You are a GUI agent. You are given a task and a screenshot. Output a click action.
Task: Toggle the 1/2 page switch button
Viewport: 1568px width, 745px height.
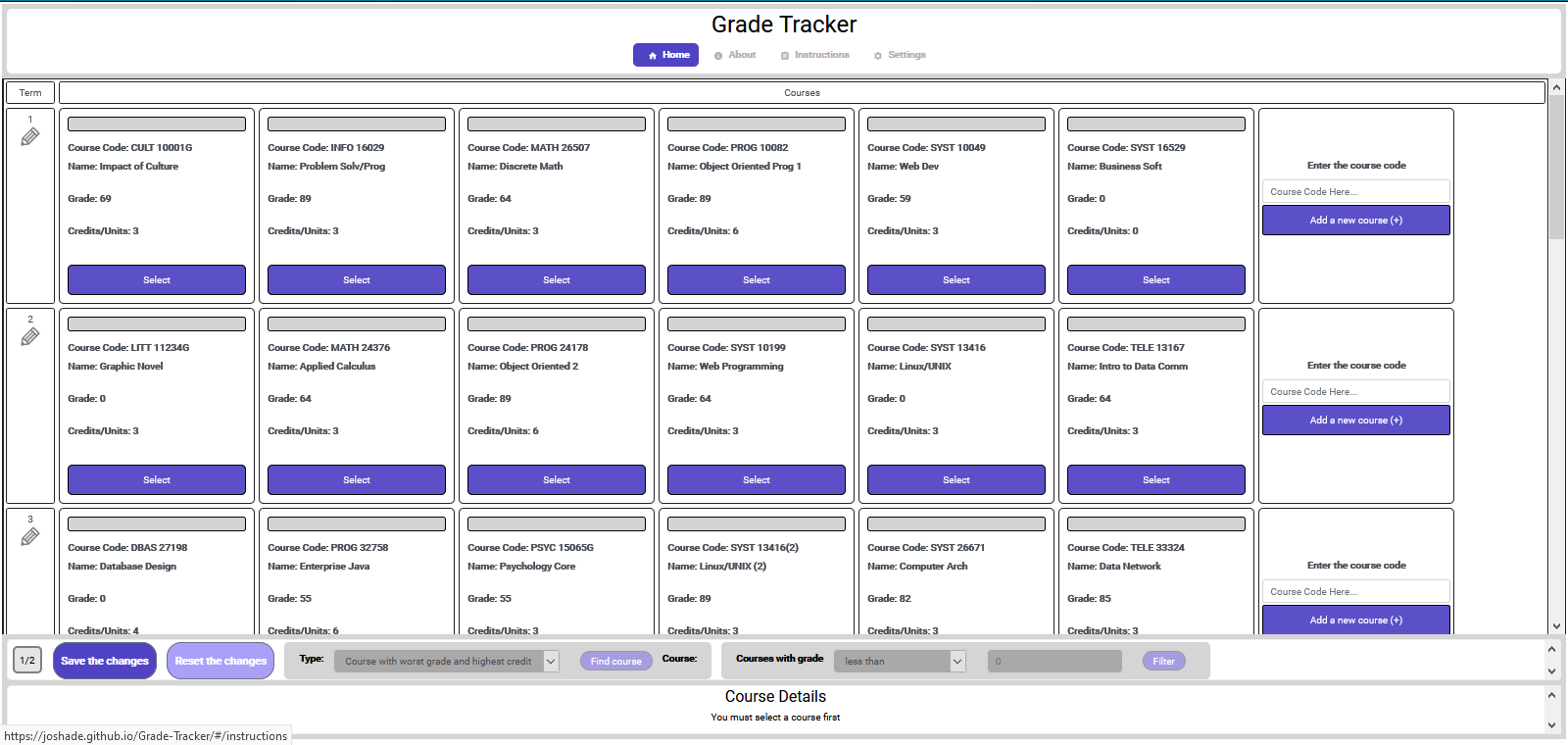[27, 661]
